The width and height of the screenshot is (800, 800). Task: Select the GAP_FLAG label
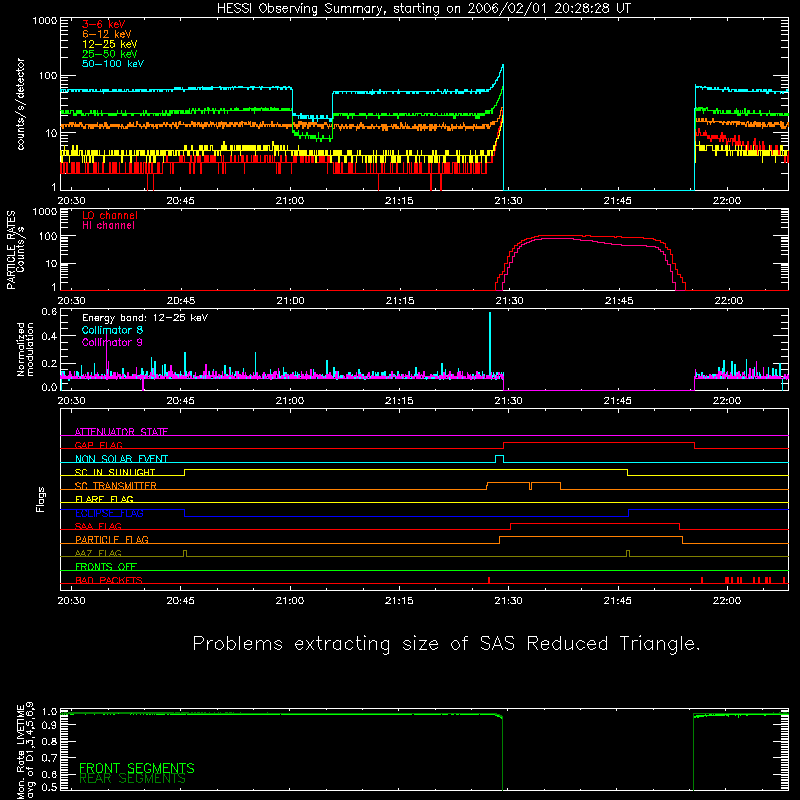pos(98,445)
